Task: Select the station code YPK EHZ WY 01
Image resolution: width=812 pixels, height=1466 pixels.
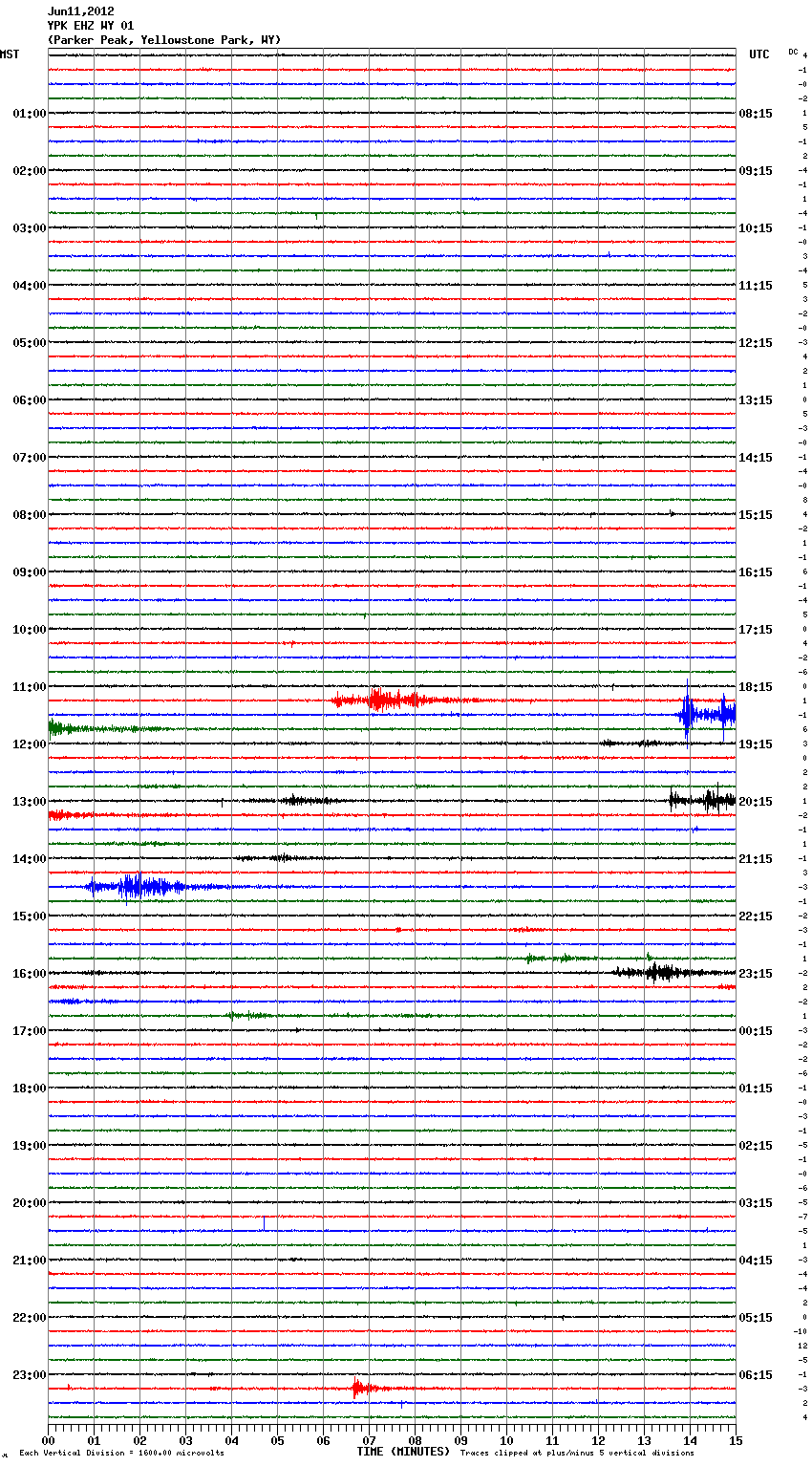Action: [91, 26]
